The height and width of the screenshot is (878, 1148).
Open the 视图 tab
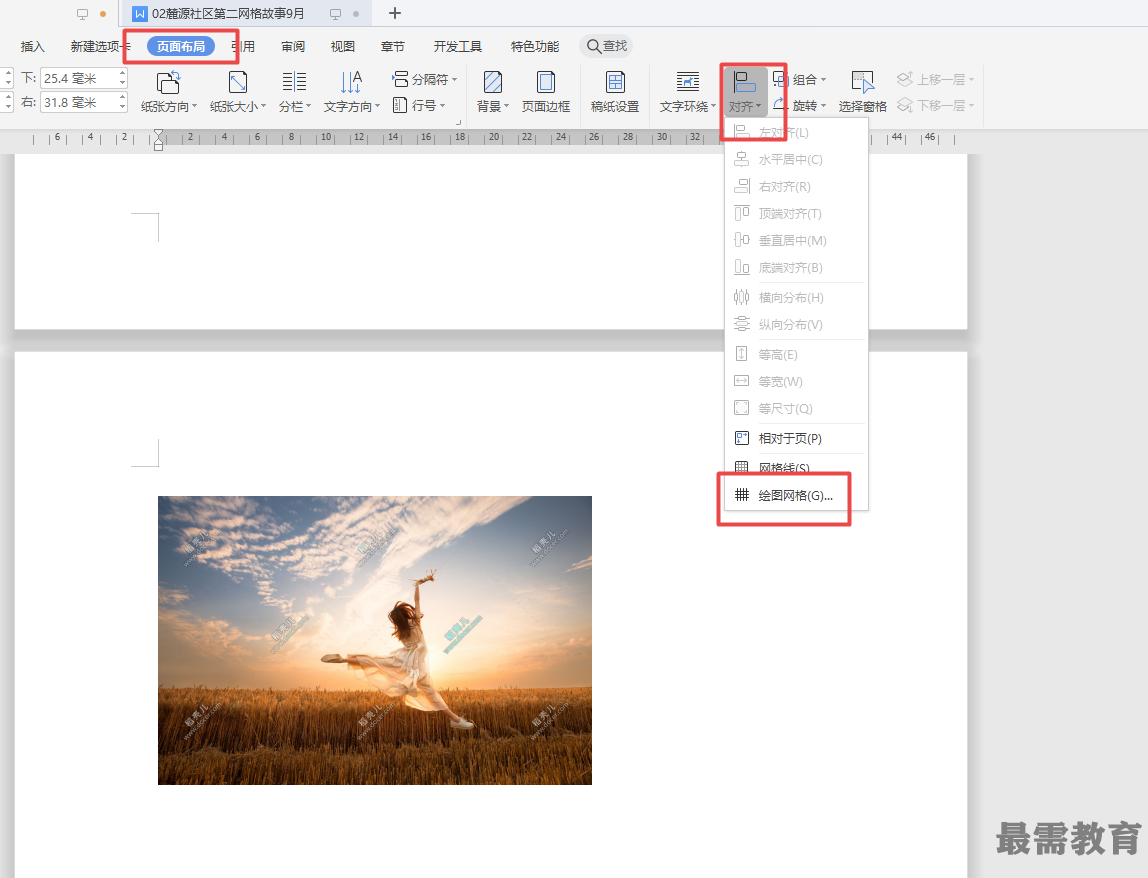tap(343, 47)
